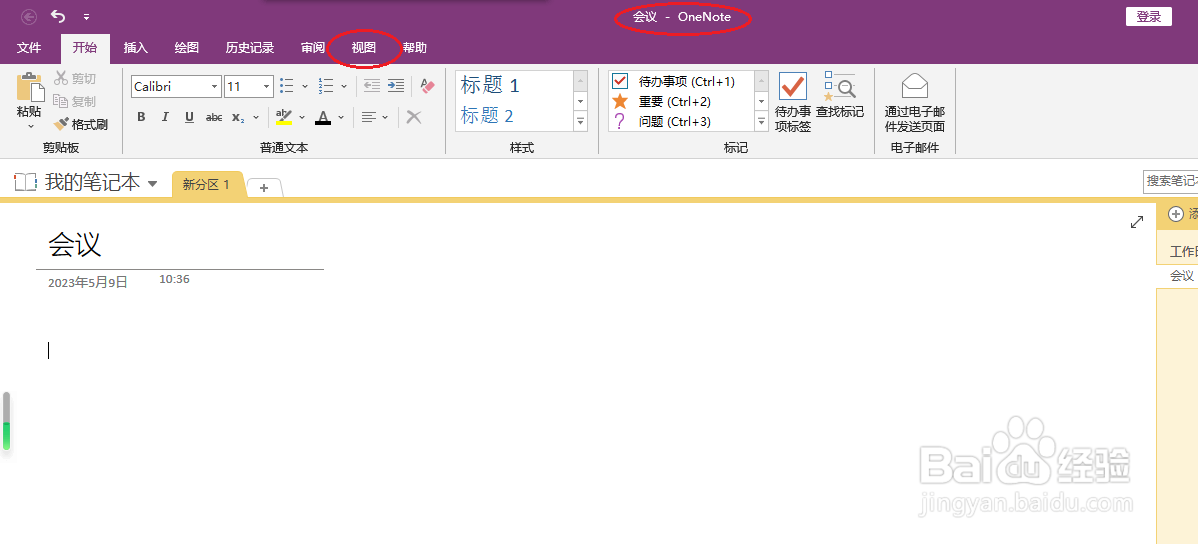The image size is (1198, 544).
Task: Expand the full tags gallery
Action: point(762,121)
